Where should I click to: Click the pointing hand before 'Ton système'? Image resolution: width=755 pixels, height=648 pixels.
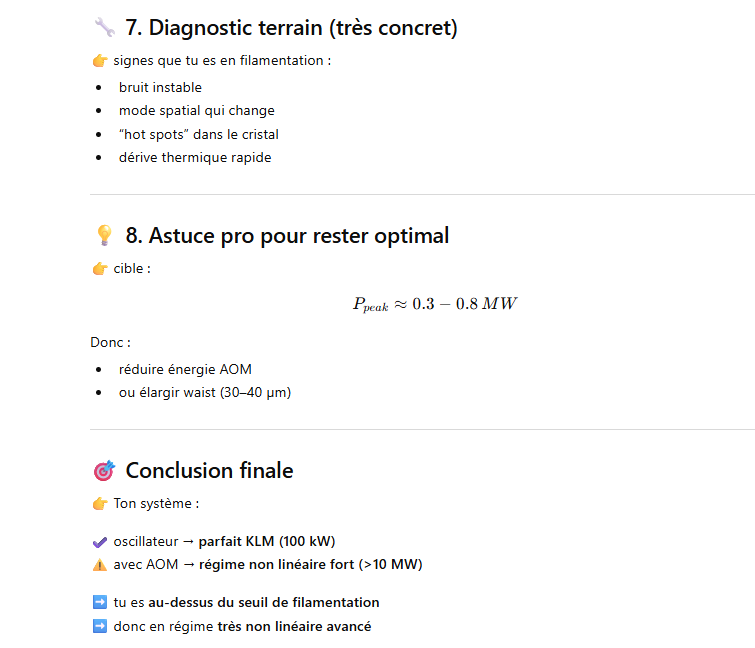coord(100,504)
